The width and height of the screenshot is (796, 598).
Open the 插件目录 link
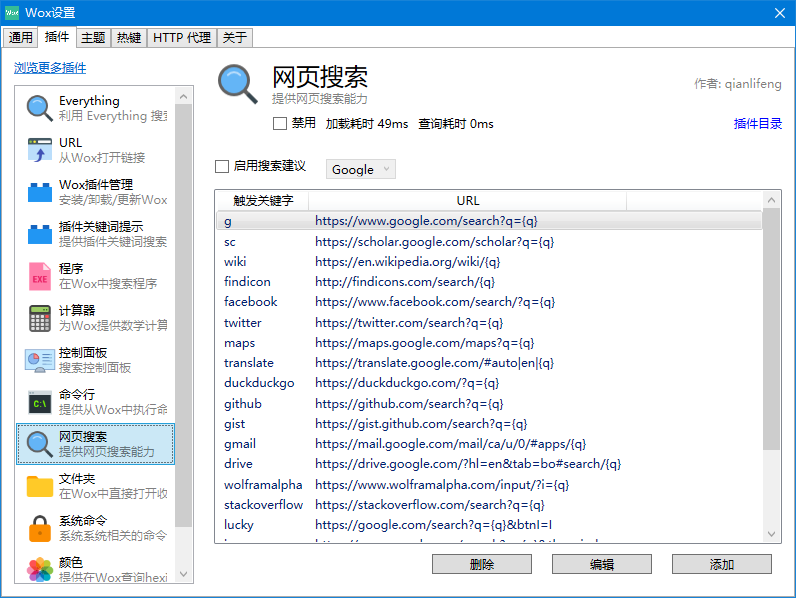[757, 123]
